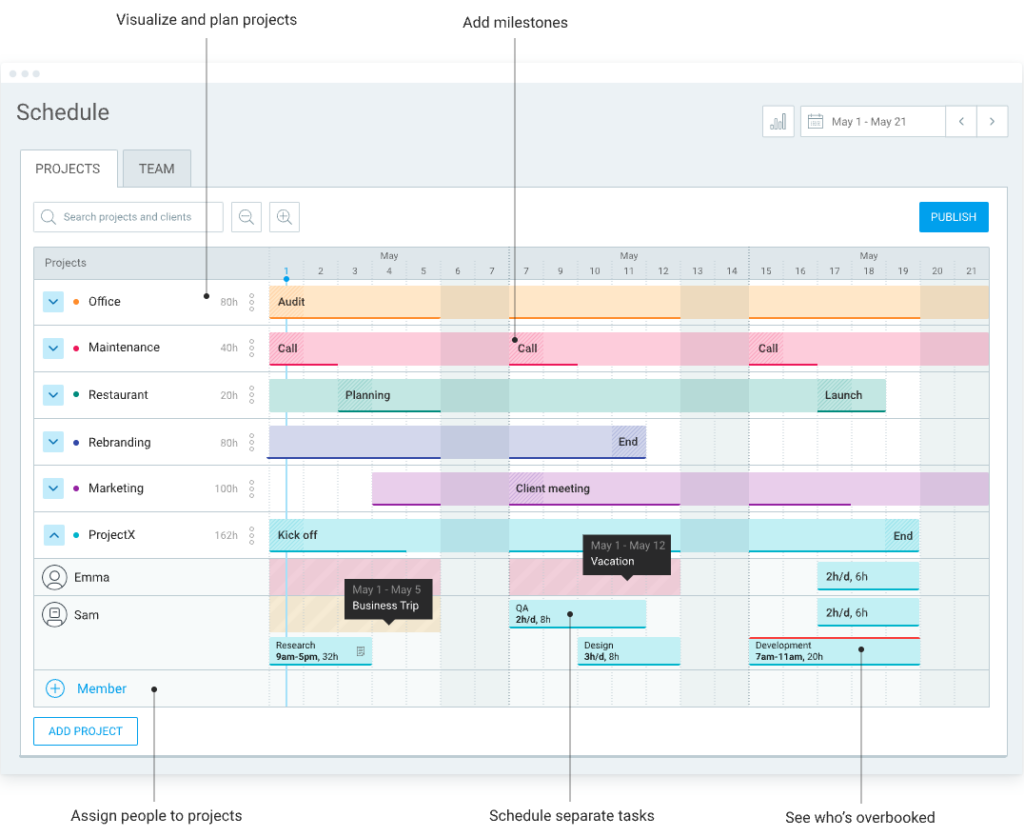Click the zoom in magnifier icon

(x=284, y=217)
